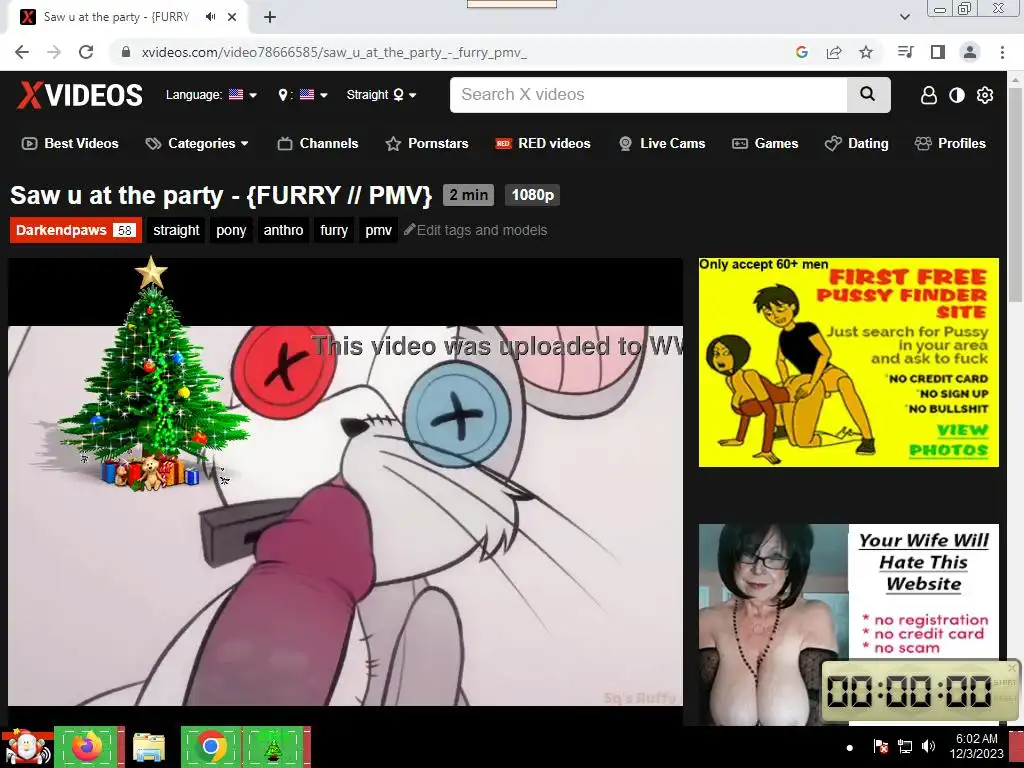
Task: Open the Dating nav item
Action: click(857, 144)
